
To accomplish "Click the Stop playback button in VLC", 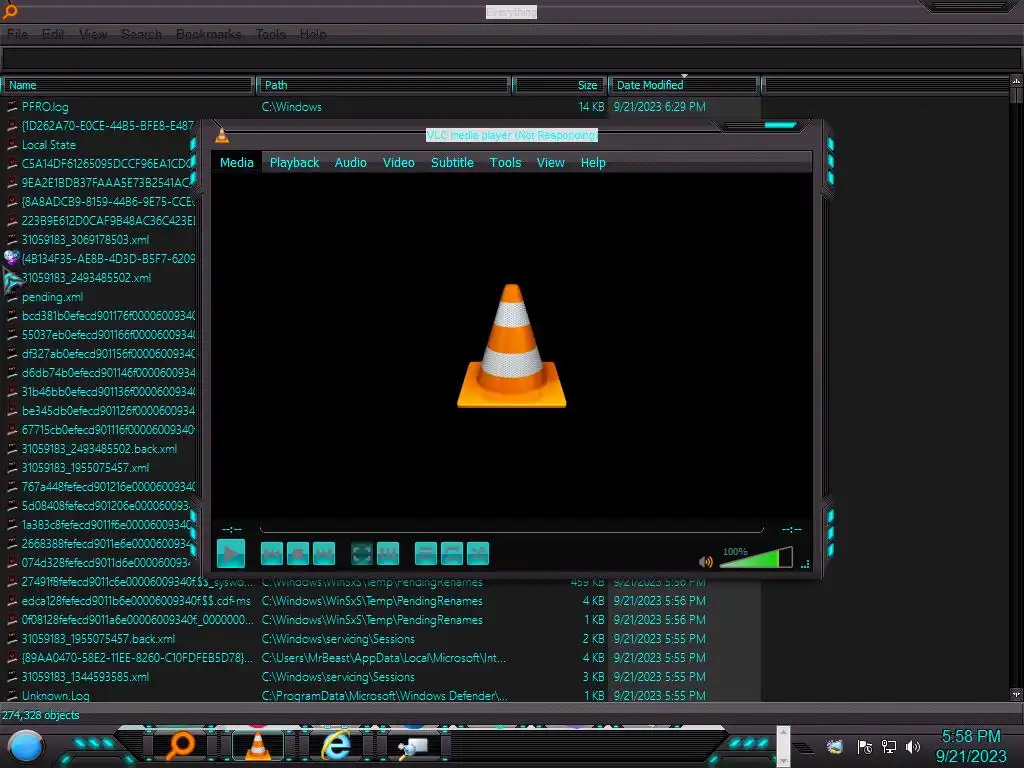I will [298, 554].
